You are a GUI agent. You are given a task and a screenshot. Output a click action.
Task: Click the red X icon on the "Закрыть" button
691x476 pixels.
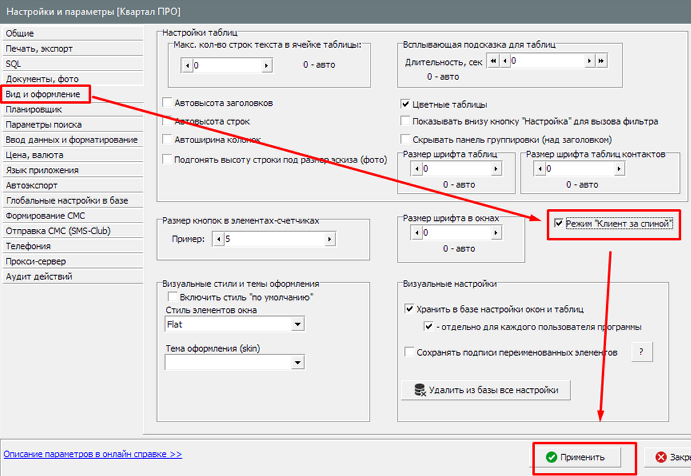[662, 457]
